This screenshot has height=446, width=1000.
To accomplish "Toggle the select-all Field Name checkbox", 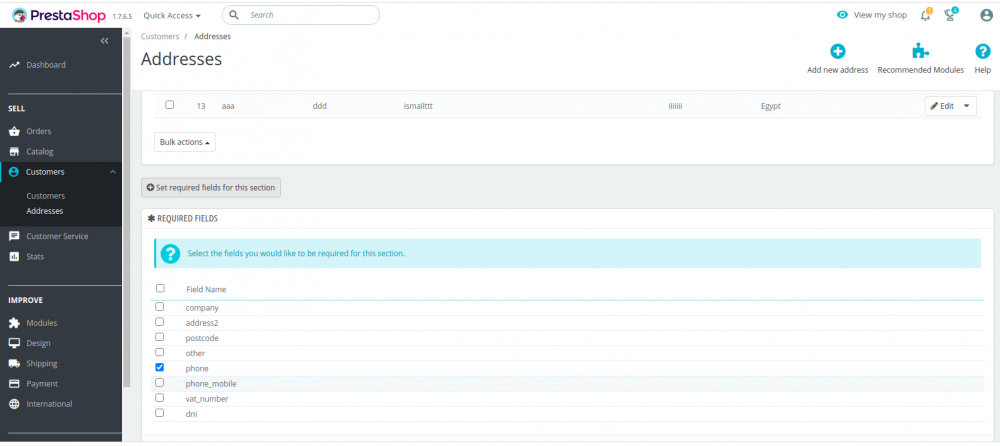I will pyautogui.click(x=160, y=288).
